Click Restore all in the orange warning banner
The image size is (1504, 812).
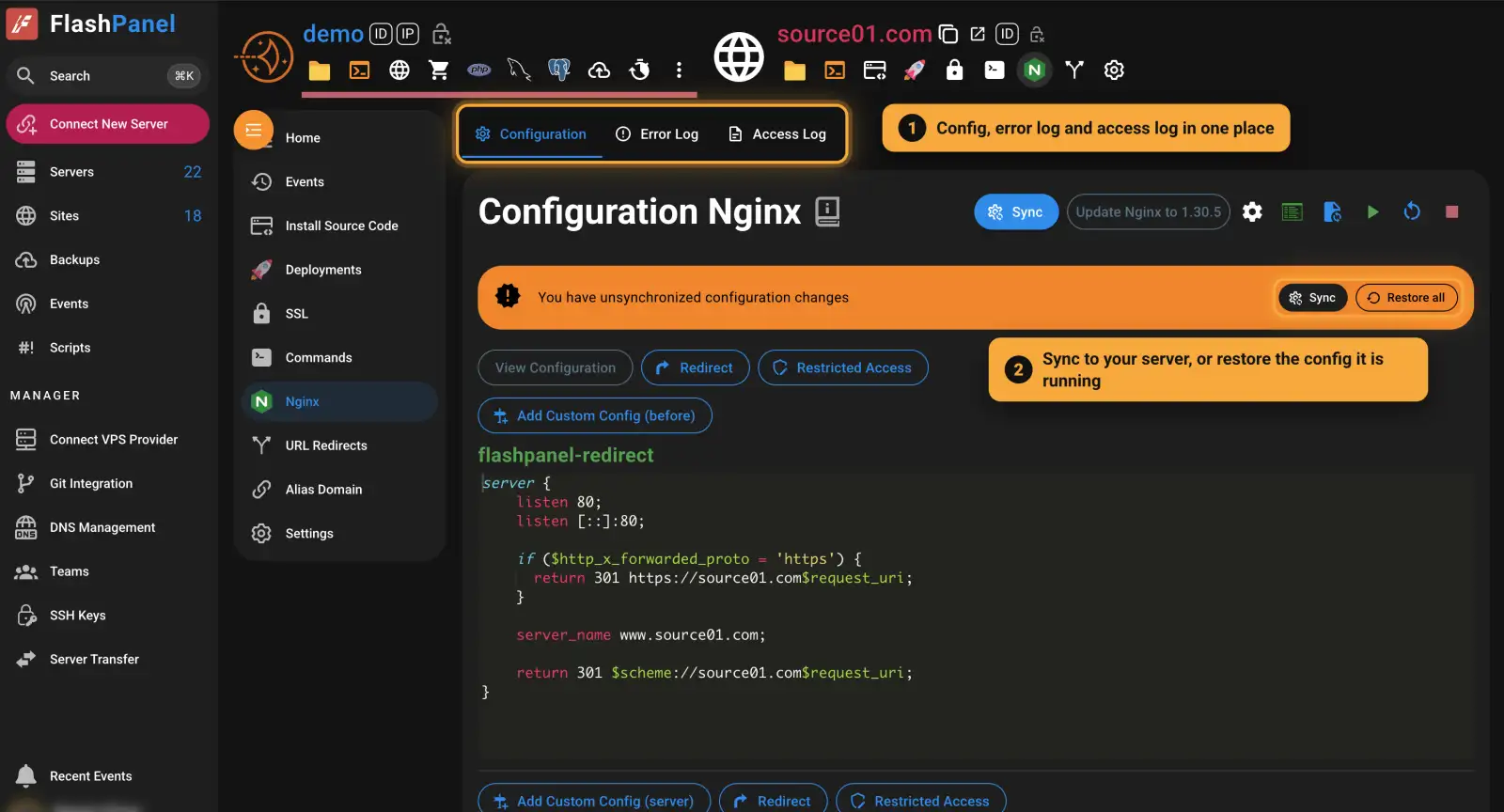click(1406, 298)
